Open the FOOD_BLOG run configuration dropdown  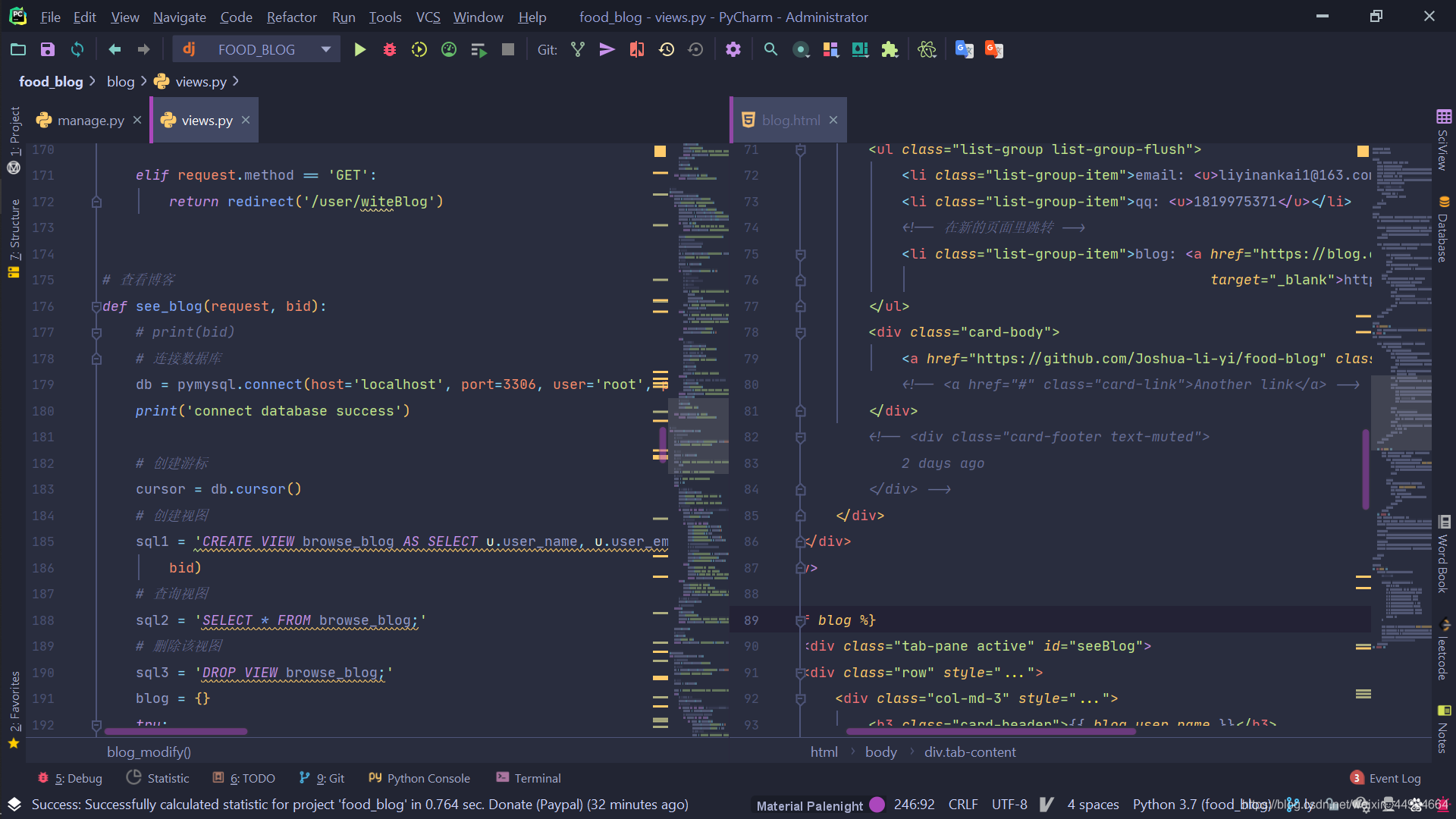click(x=326, y=50)
